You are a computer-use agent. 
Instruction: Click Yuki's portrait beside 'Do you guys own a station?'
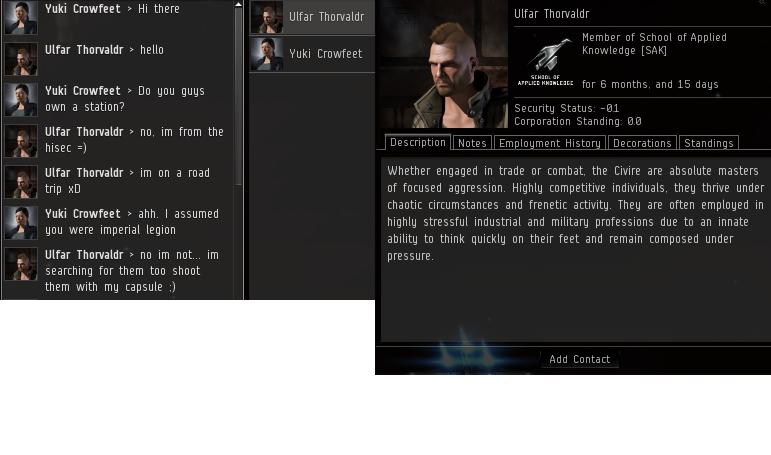(x=20, y=100)
